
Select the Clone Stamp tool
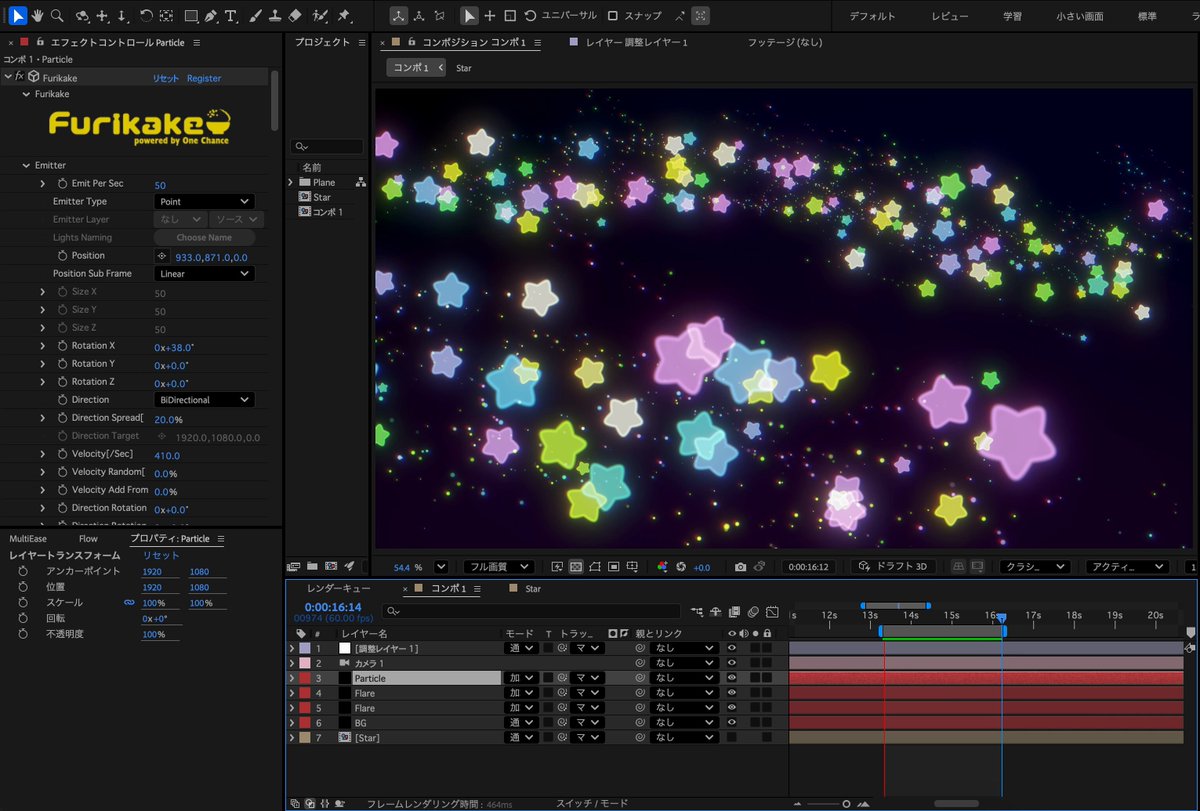tap(275, 16)
